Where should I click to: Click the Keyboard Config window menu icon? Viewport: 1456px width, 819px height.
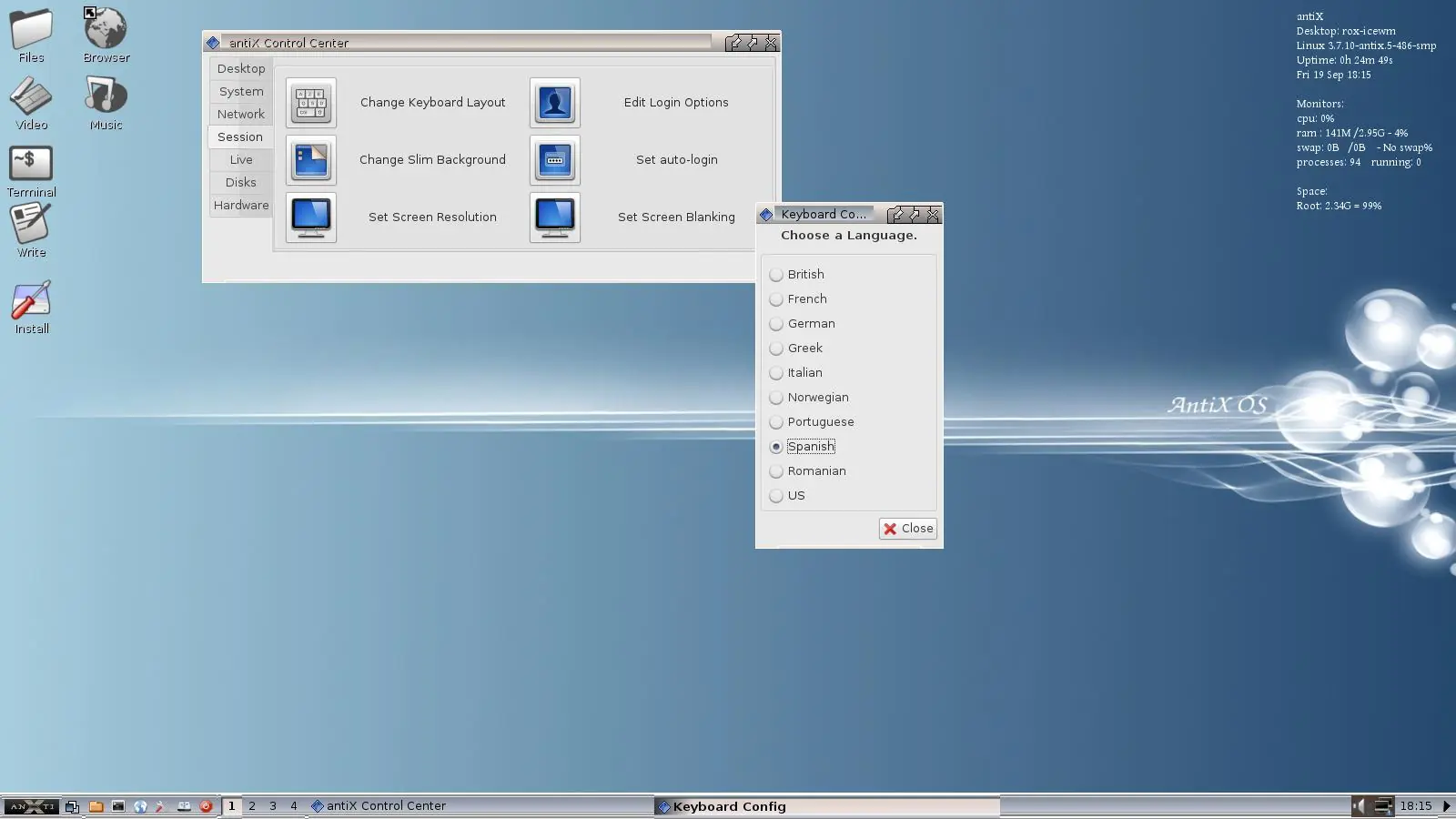tap(766, 215)
